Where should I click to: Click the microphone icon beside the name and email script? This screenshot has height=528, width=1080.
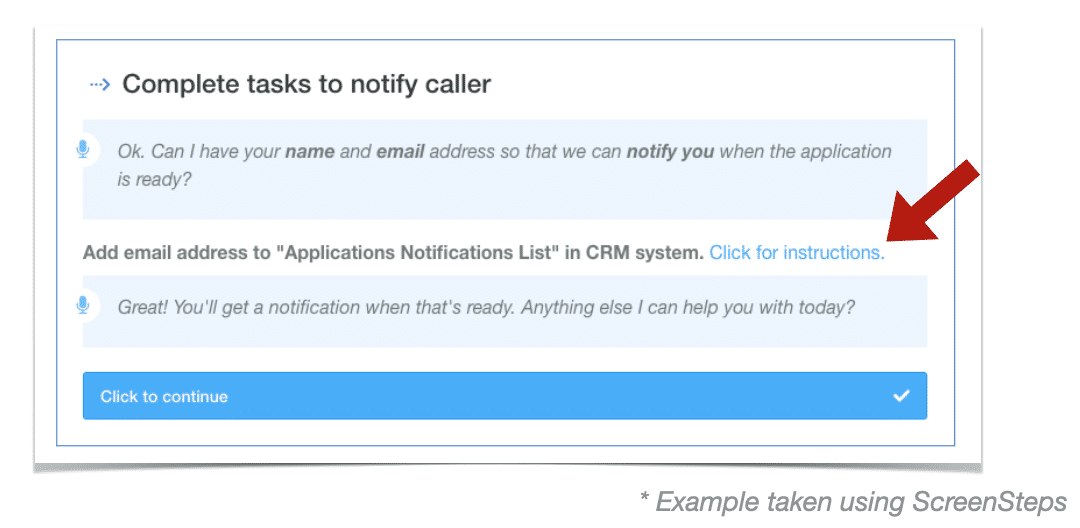coord(83,149)
